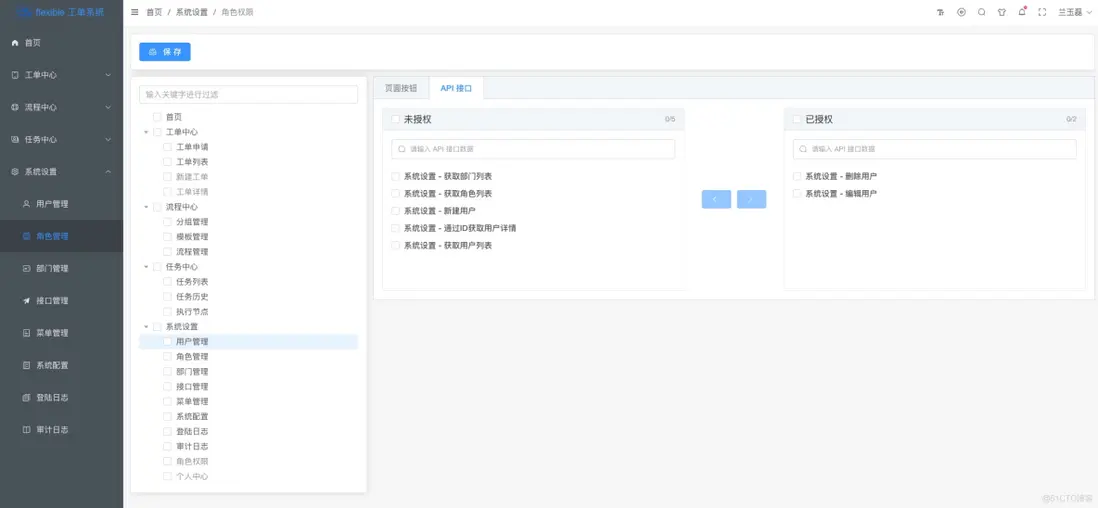This screenshot has width=1098, height=508.
Task: Click the 系统设置 breadcrumb link
Action: point(191,12)
